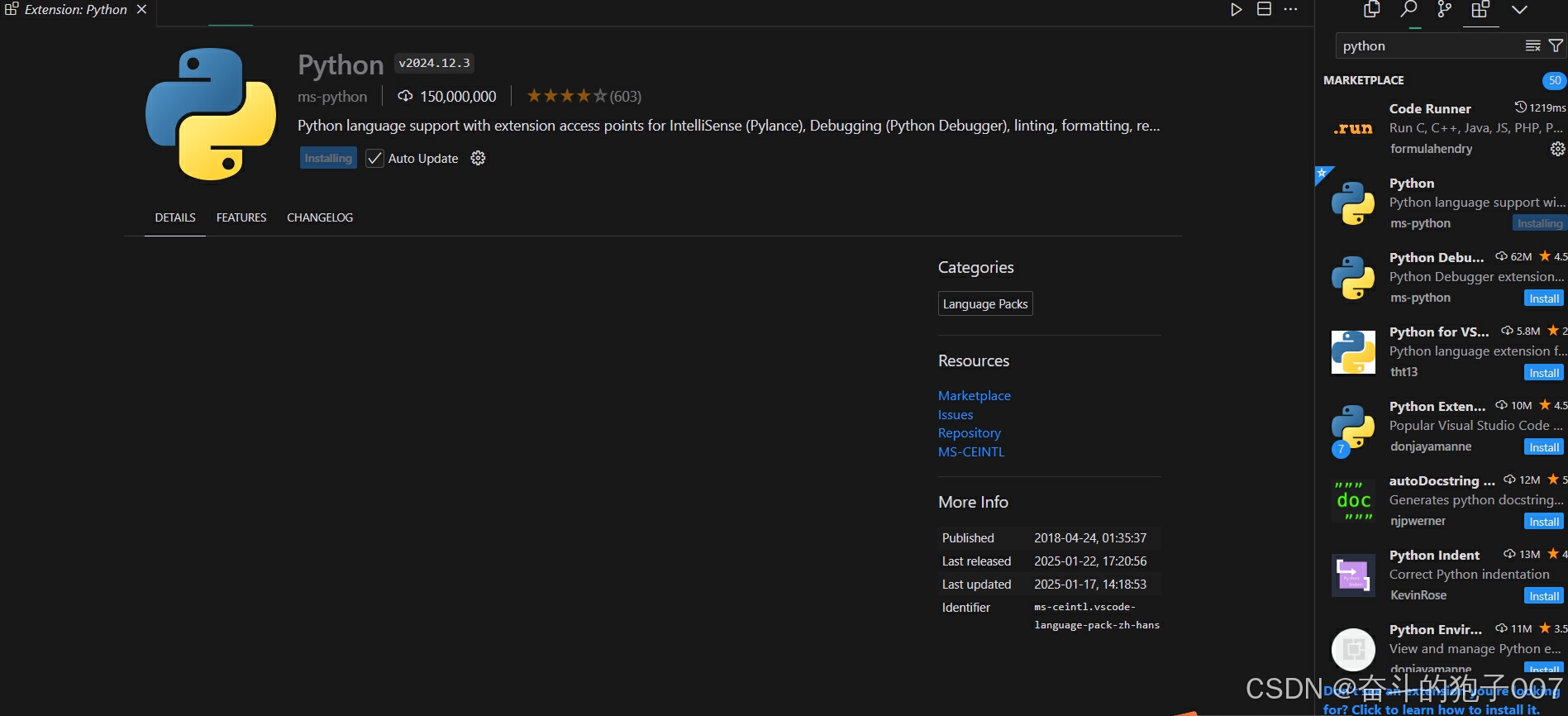Click the ms-ceintl.vscode identifier text
The image size is (1568, 716).
(1097, 616)
